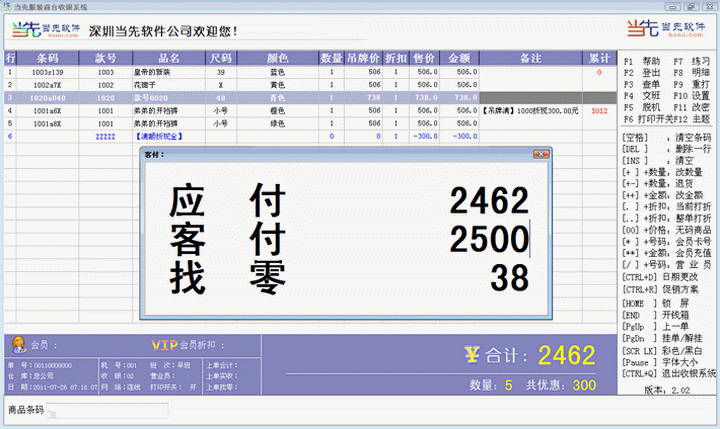
Task: Close the 客付 payment dialog
Action: 543,155
